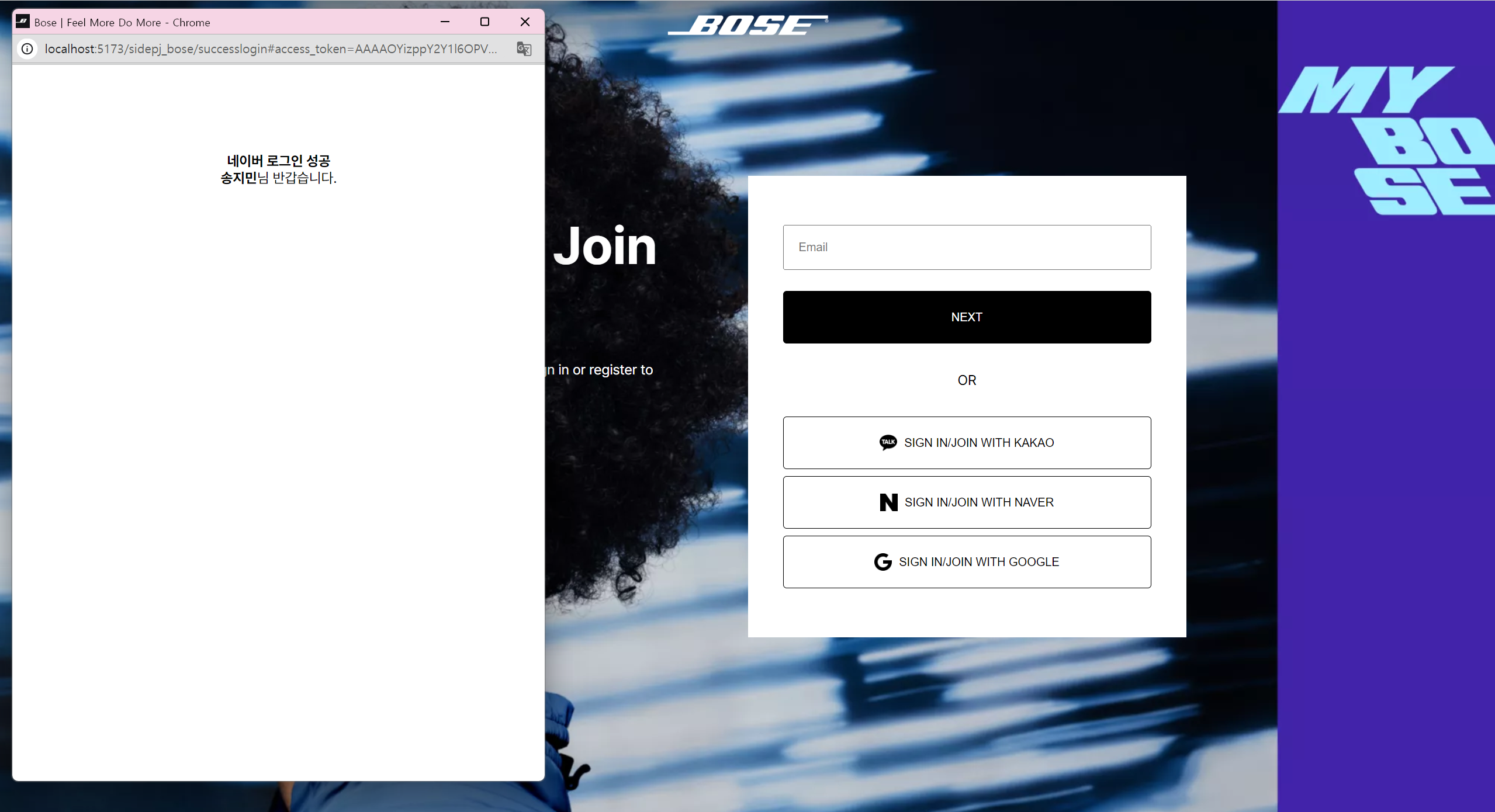Click the username 송지민 in greeting
Image resolution: width=1495 pixels, height=812 pixels.
pos(238,178)
